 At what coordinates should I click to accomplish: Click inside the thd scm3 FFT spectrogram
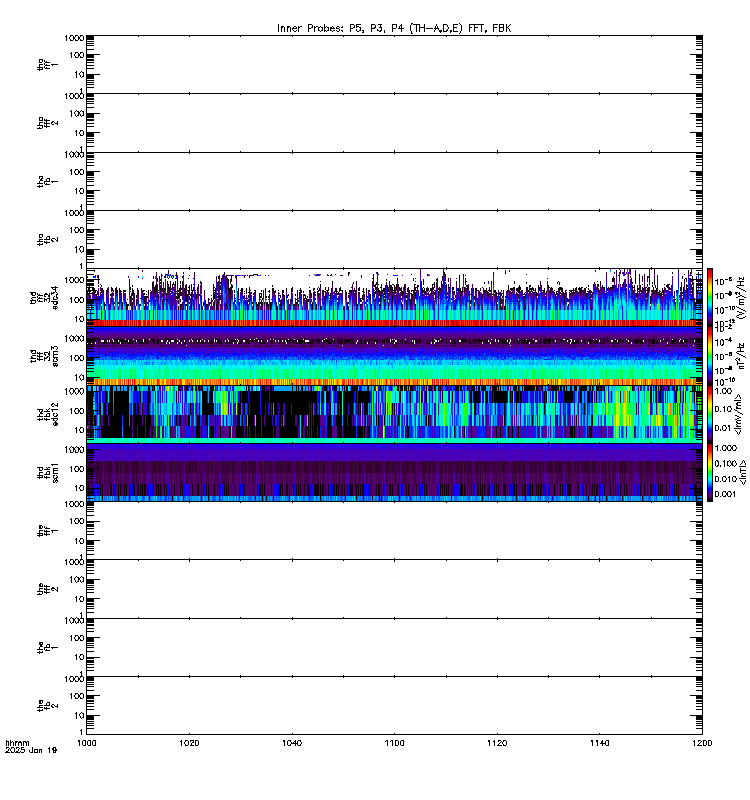click(394, 356)
